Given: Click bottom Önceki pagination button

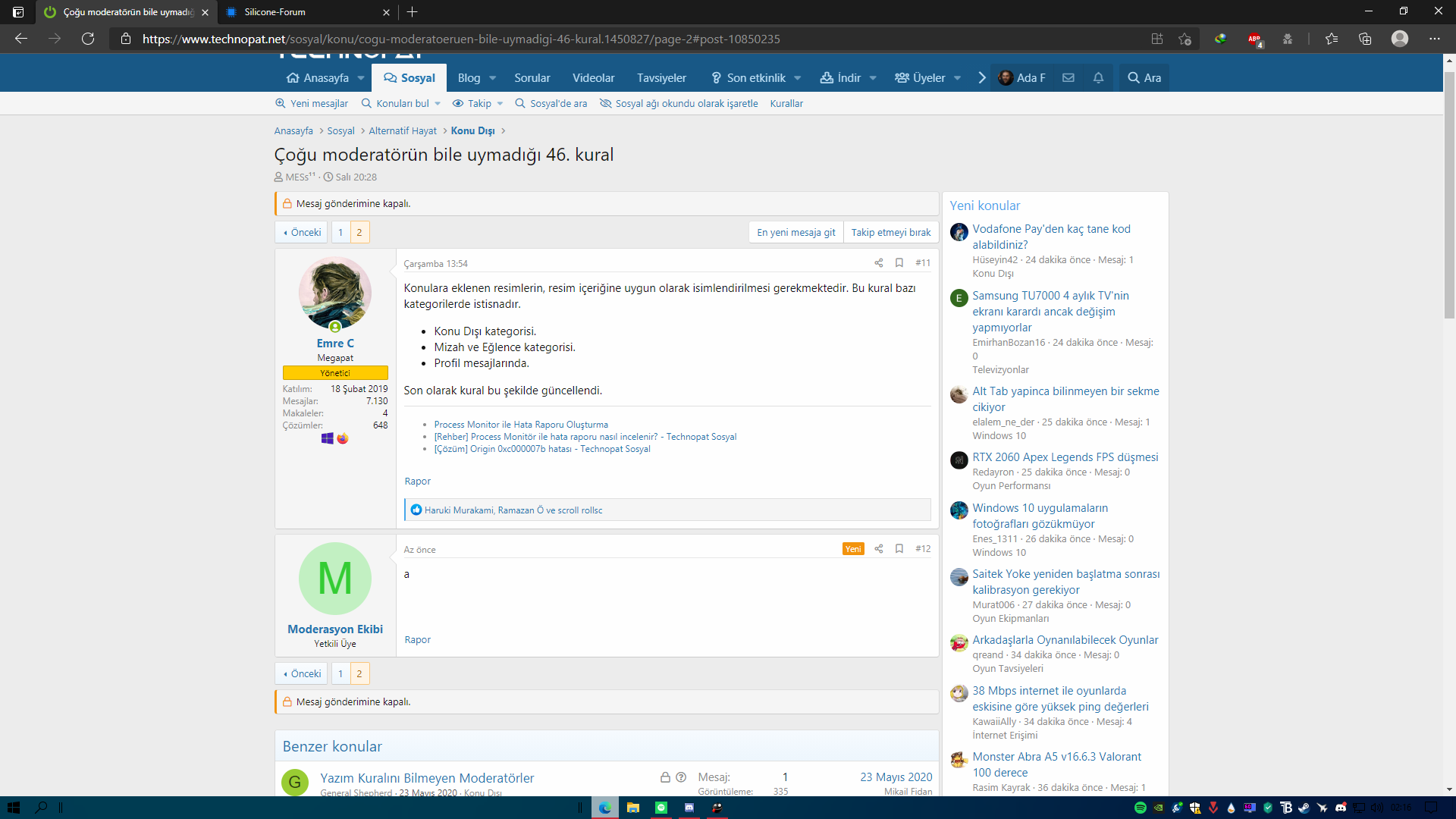Looking at the screenshot, I should (302, 674).
